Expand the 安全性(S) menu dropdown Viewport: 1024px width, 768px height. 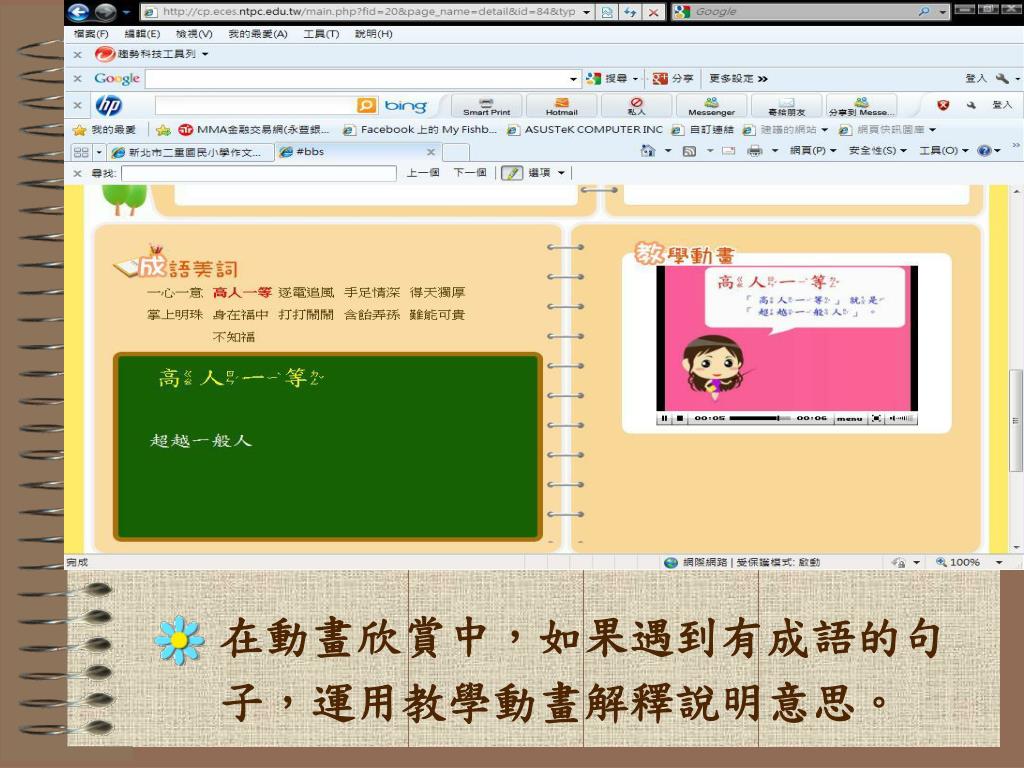click(903, 151)
